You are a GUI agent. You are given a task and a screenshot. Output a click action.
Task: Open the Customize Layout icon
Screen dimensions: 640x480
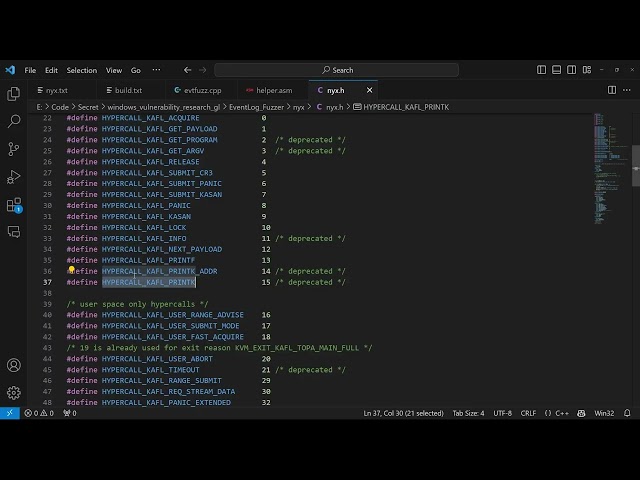(587, 70)
